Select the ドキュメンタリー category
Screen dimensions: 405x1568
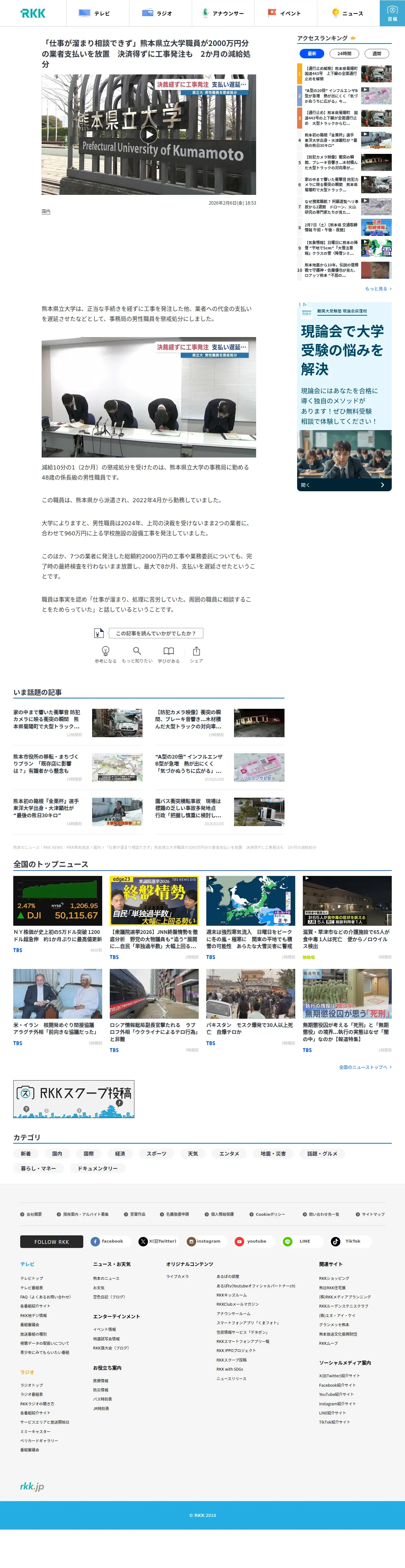(97, 1168)
